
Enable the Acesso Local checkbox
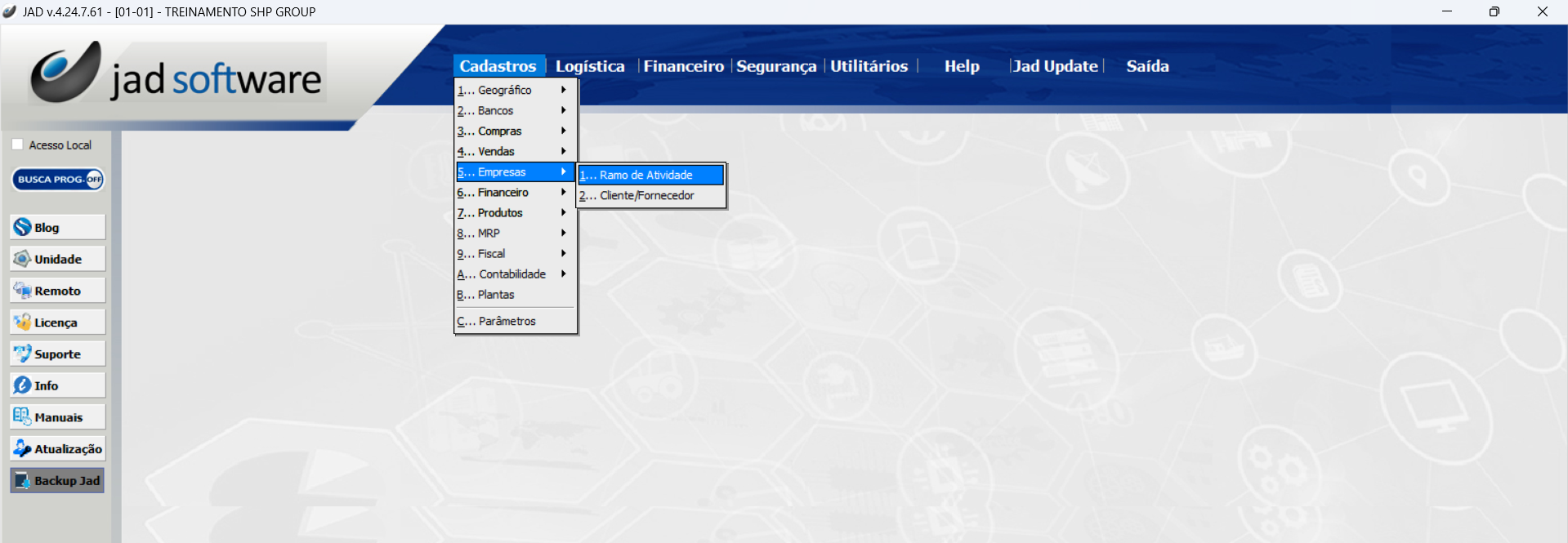point(18,145)
